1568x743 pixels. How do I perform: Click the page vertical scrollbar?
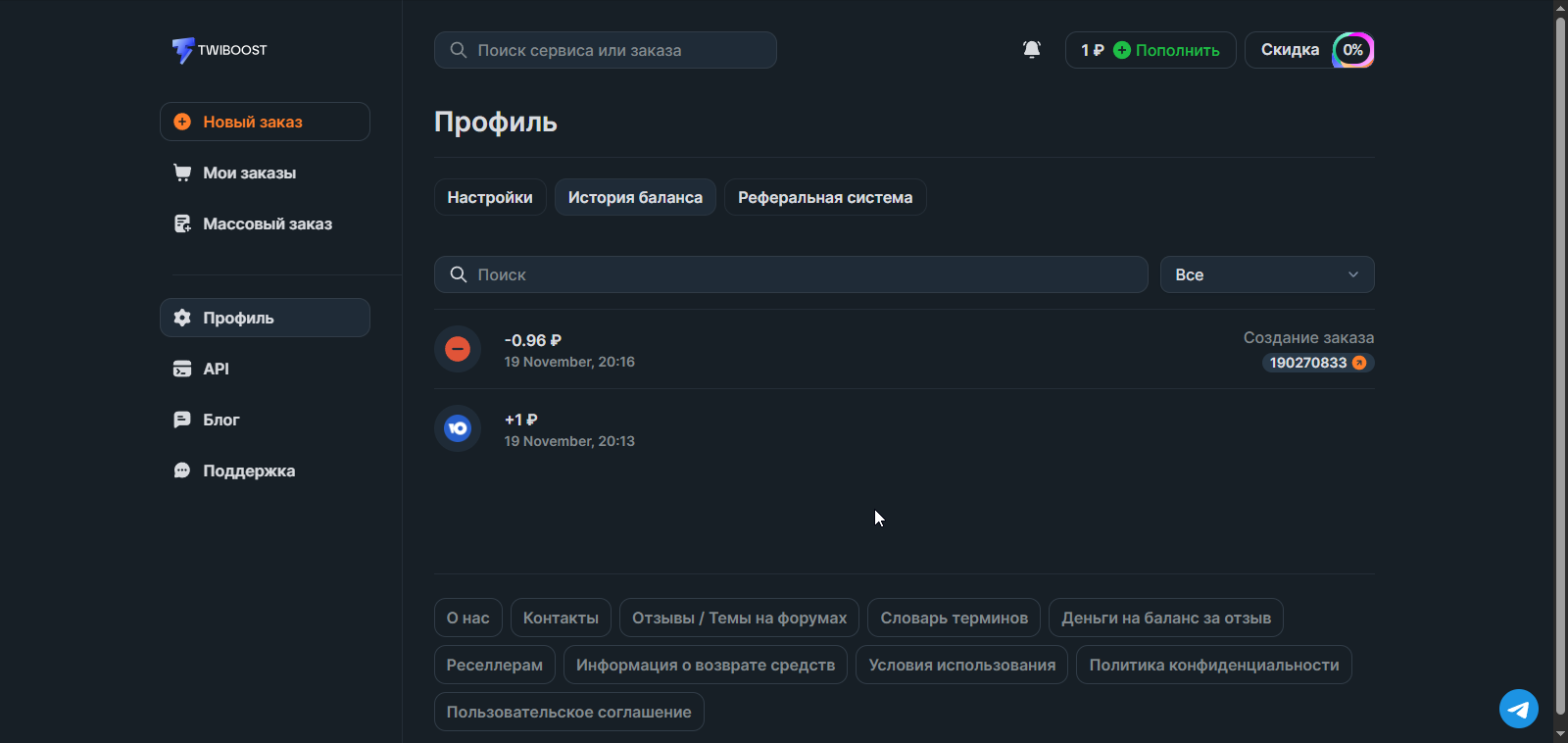[x=1560, y=363]
